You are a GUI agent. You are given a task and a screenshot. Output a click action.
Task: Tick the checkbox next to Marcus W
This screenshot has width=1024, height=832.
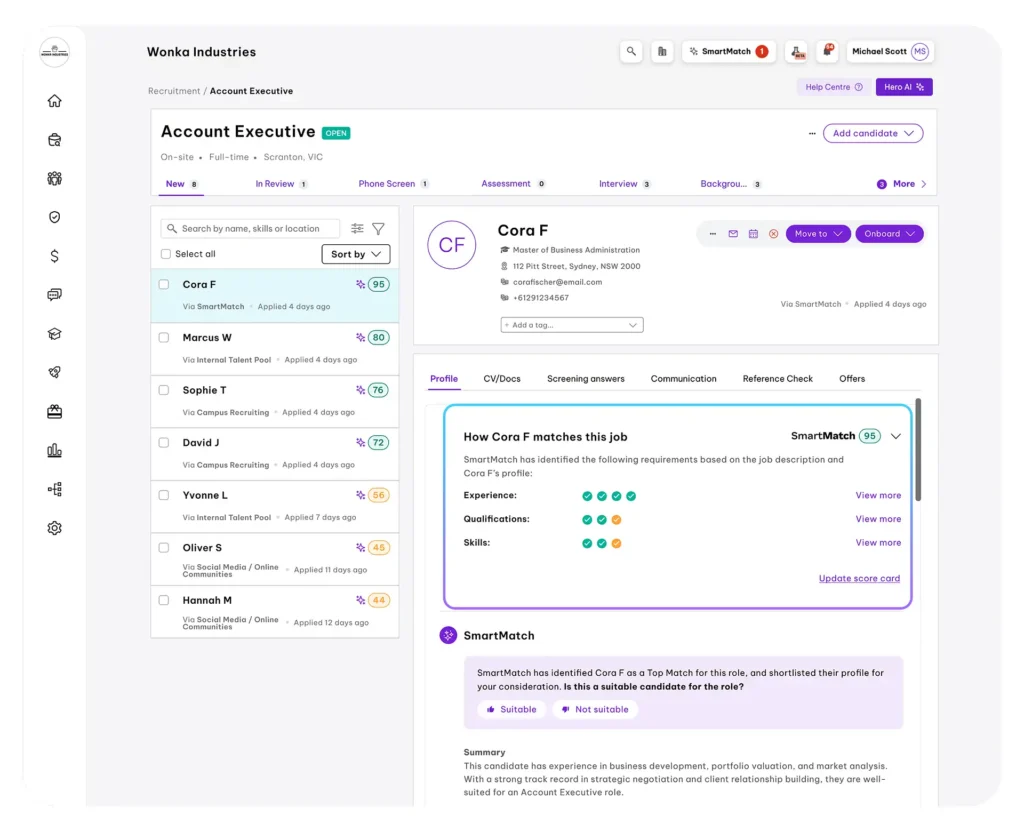(x=165, y=337)
